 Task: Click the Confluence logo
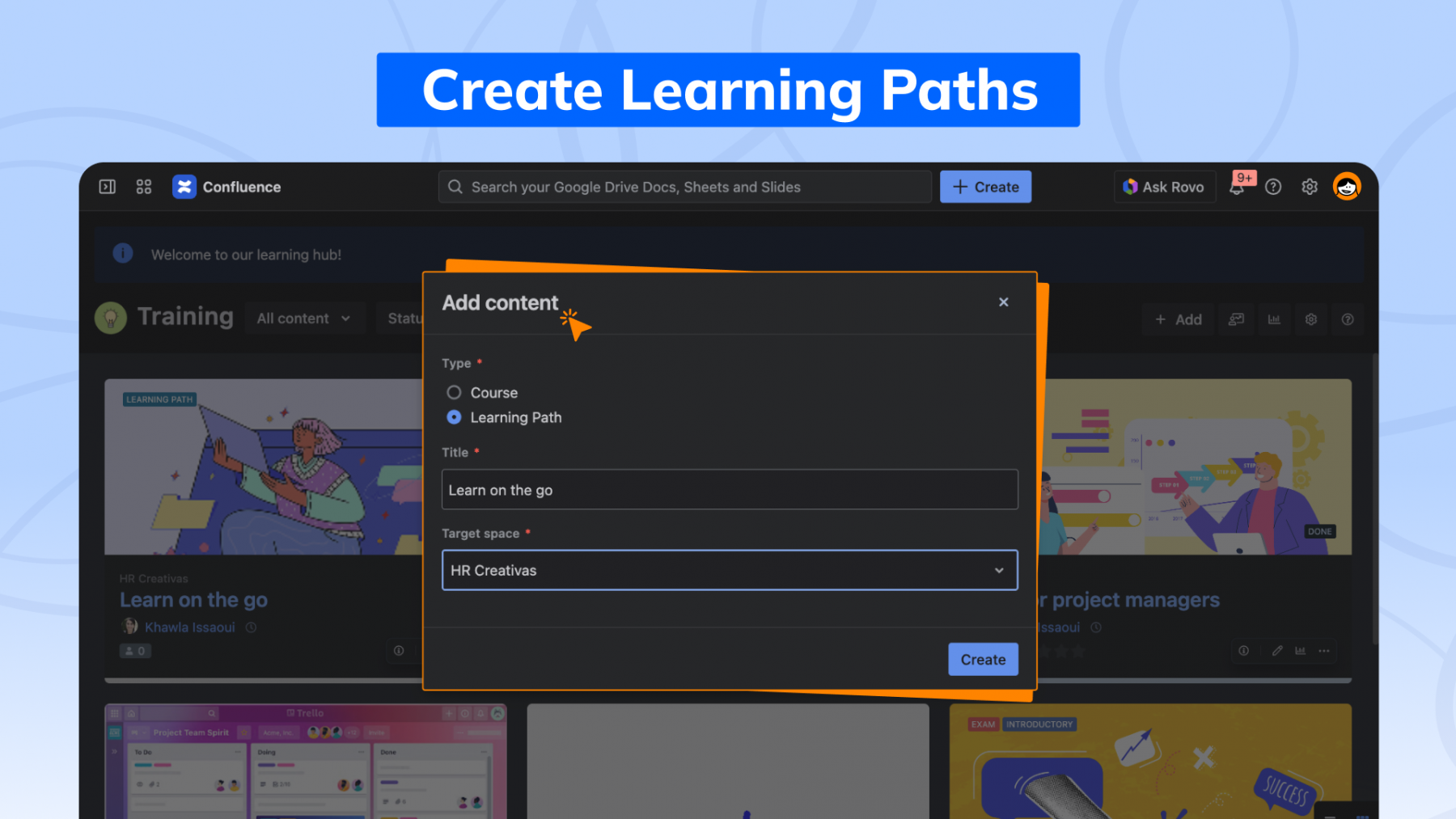pyautogui.click(x=184, y=187)
